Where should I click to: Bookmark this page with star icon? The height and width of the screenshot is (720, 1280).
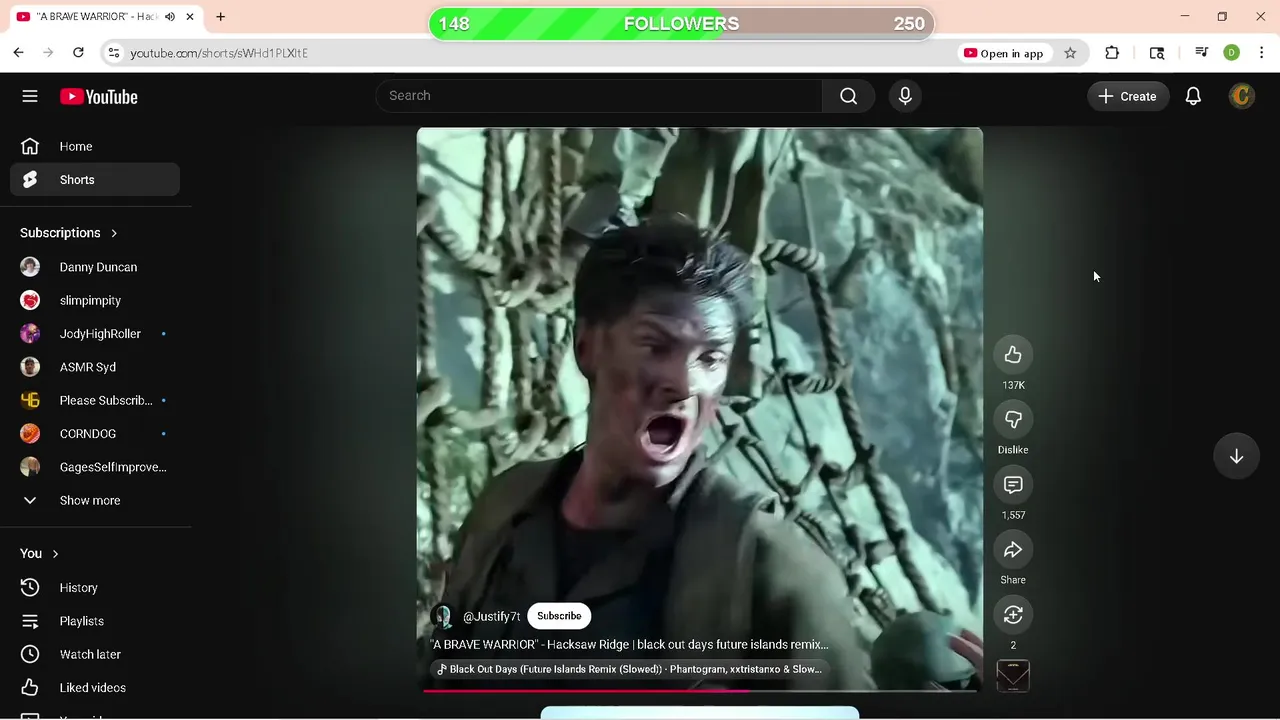pyautogui.click(x=1070, y=53)
